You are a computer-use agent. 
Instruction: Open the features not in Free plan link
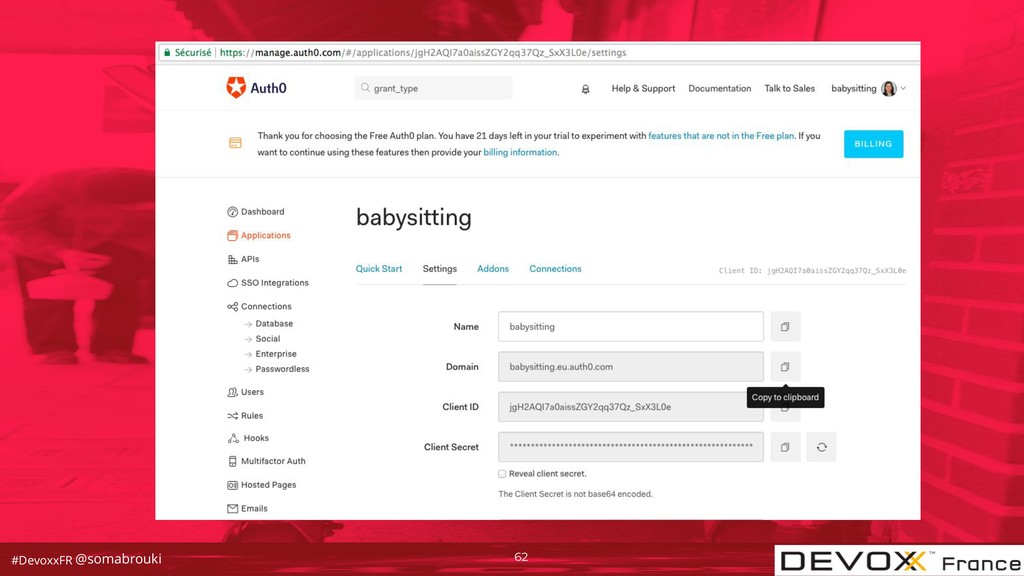pos(721,136)
